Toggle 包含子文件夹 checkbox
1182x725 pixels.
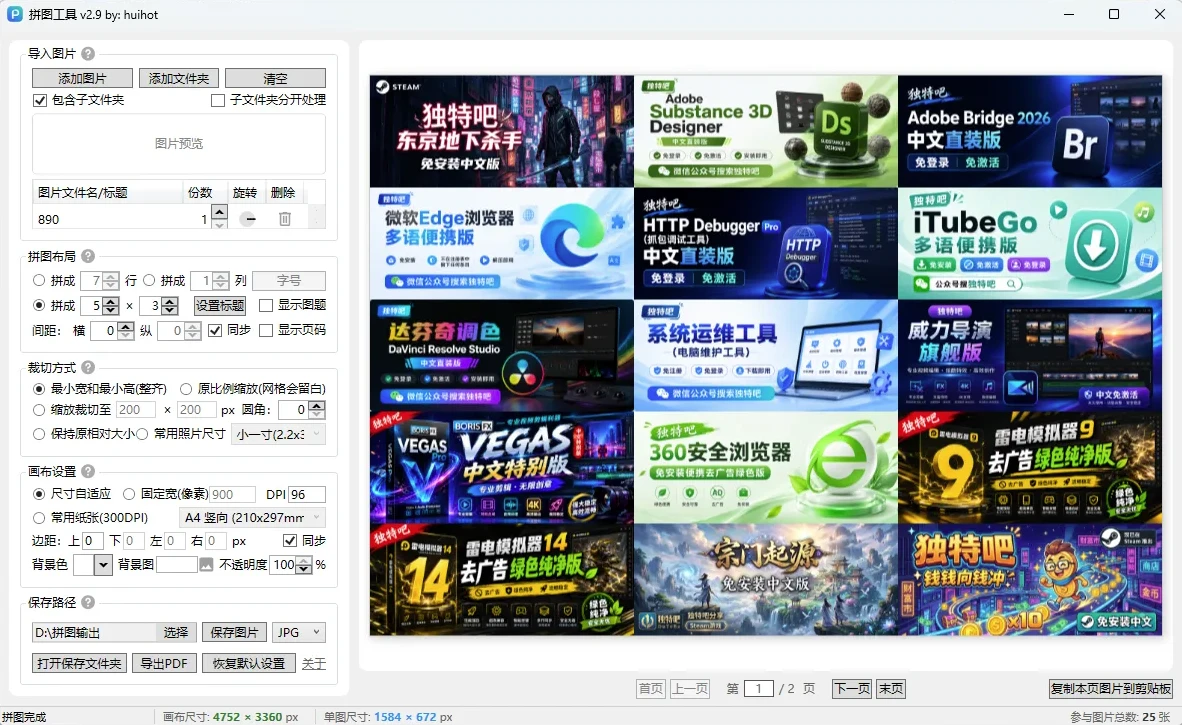[40, 100]
